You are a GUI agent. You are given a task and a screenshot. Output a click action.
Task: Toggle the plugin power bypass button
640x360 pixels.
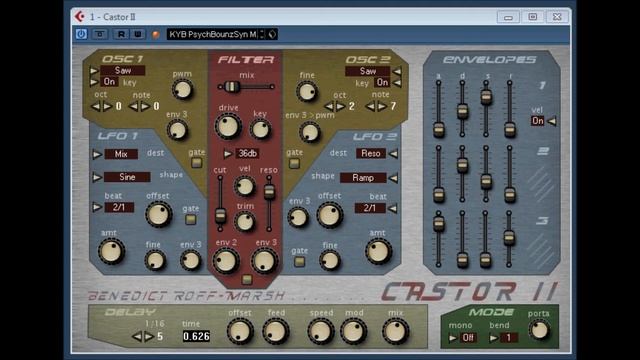pyautogui.click(x=81, y=34)
